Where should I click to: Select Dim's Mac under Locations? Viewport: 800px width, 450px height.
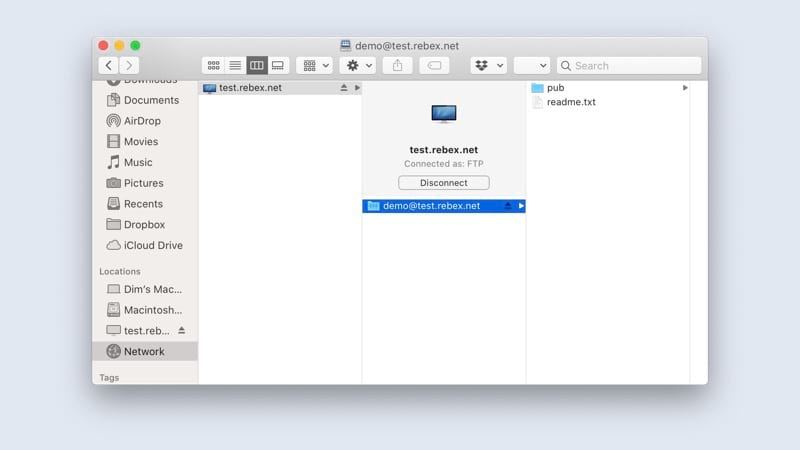pos(145,289)
